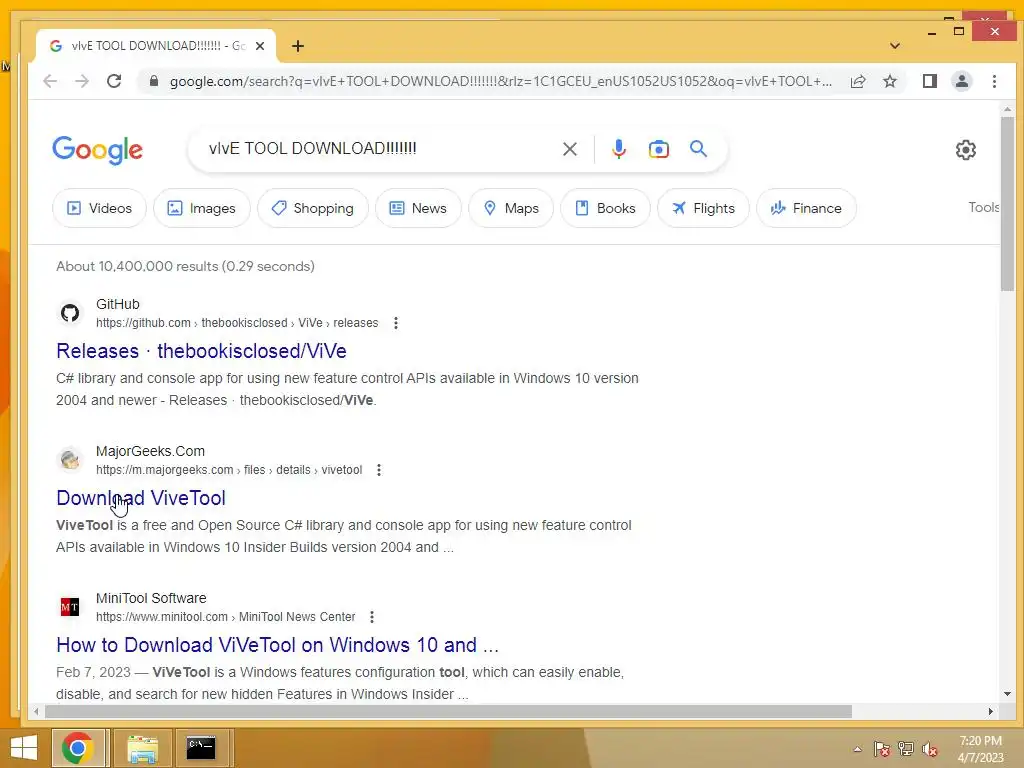Open more options for MajorGeeks result
This screenshot has width=1024, height=768.
(379, 470)
